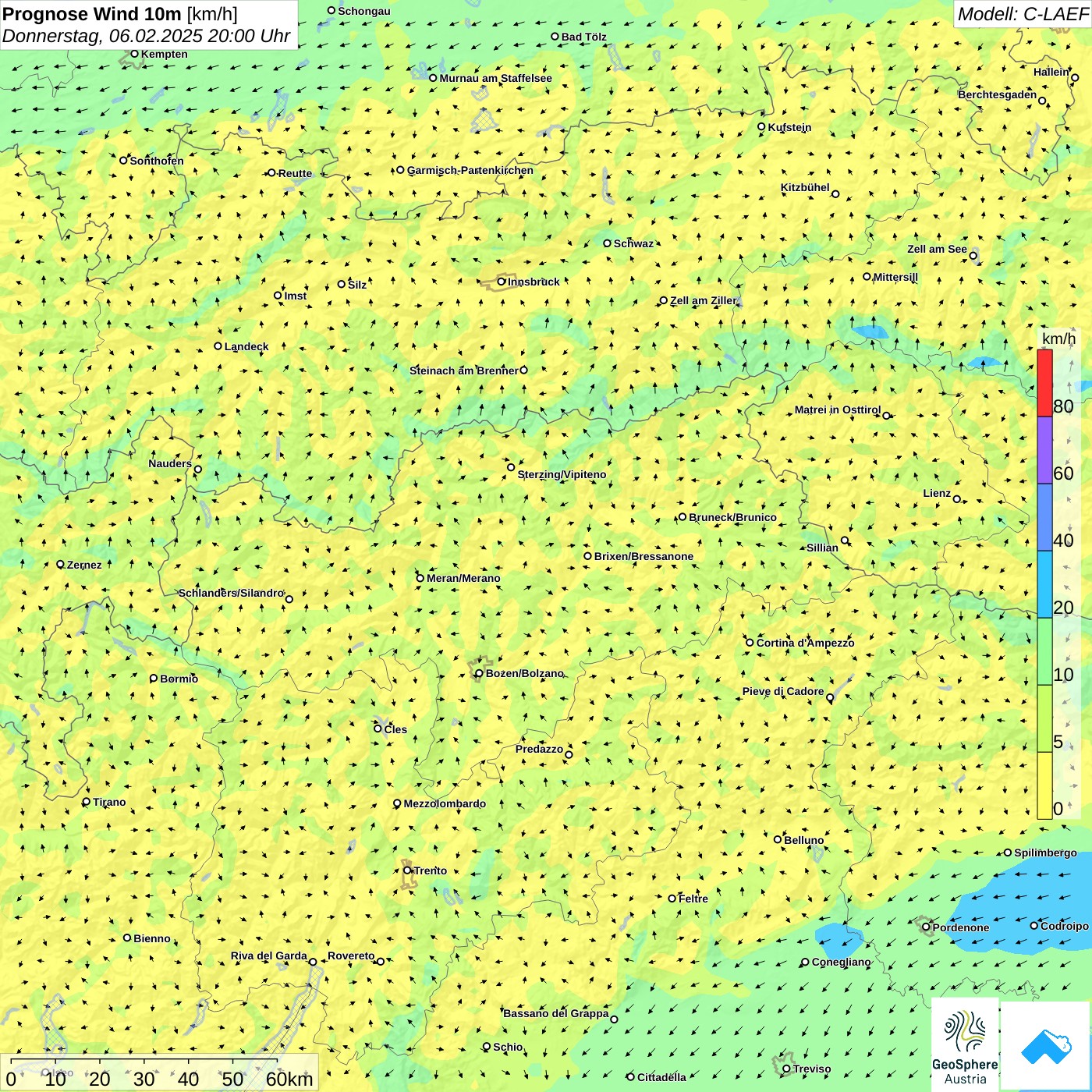The width and height of the screenshot is (1092, 1092).
Task: Click the 'Brixen/Bressanone' label
Action: (x=643, y=556)
